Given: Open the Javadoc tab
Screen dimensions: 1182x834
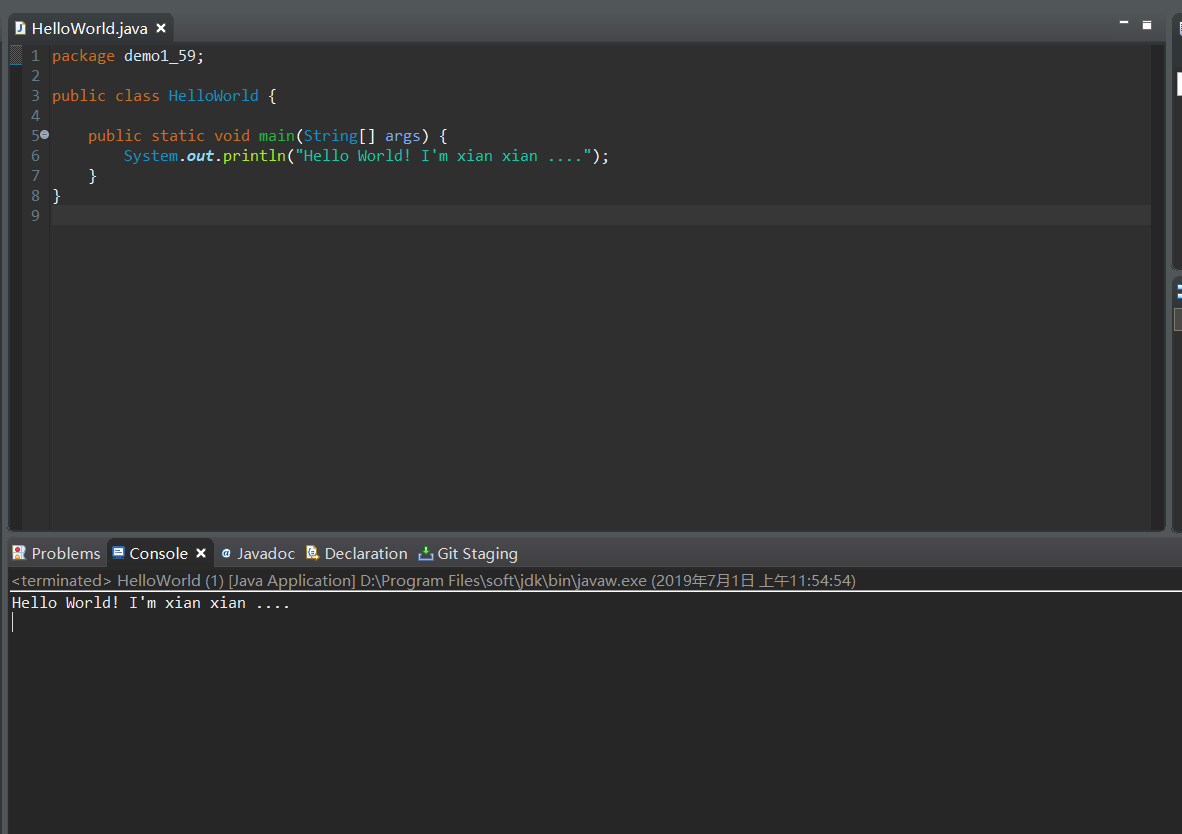Looking at the screenshot, I should point(258,553).
